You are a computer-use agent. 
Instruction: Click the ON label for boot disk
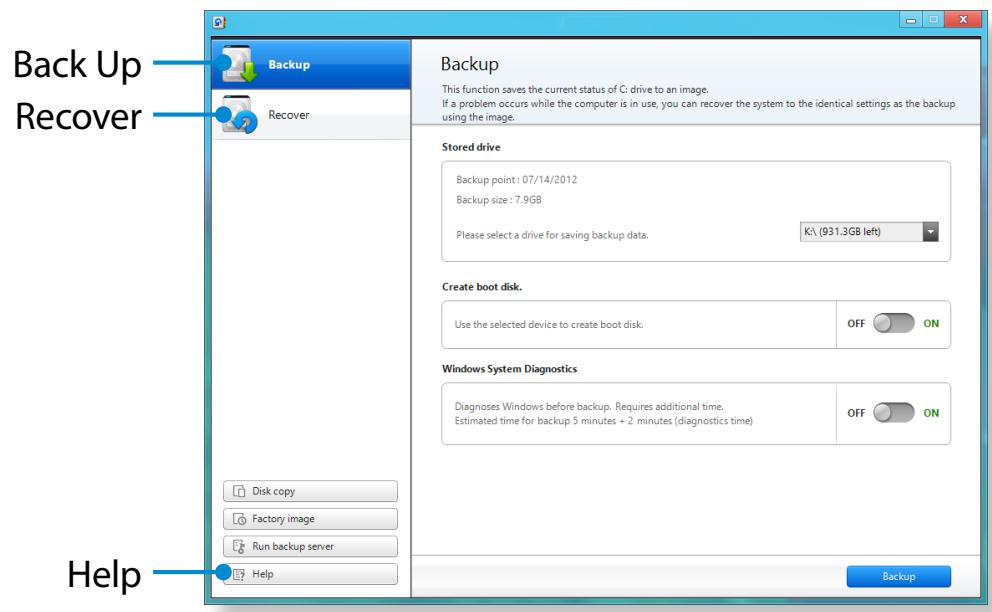(931, 323)
